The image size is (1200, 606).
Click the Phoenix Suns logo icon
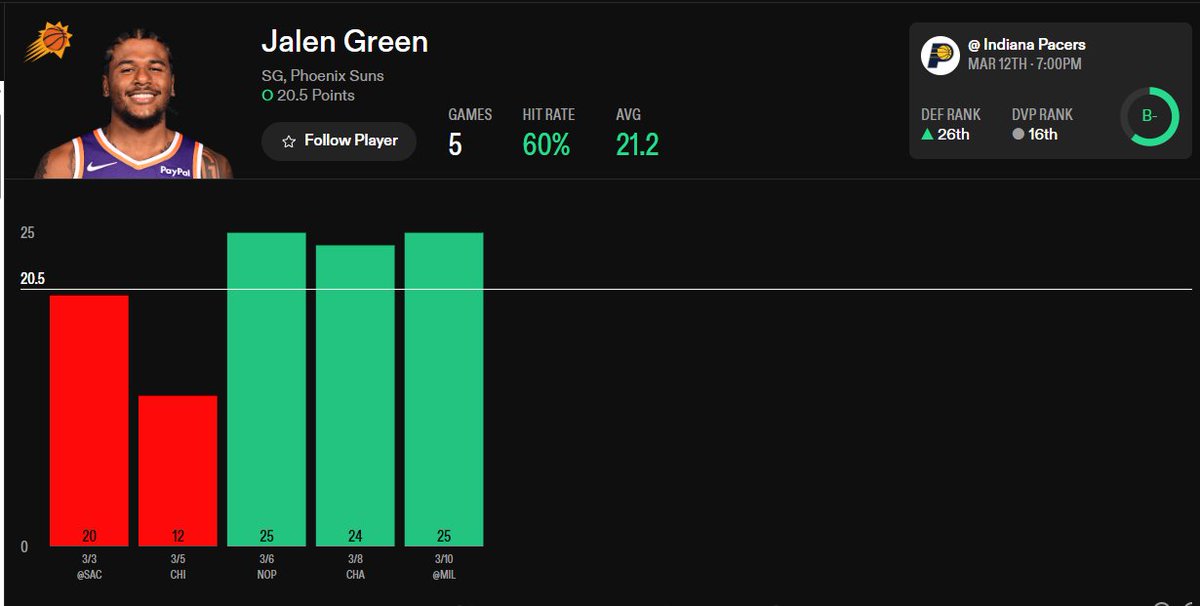[47, 42]
